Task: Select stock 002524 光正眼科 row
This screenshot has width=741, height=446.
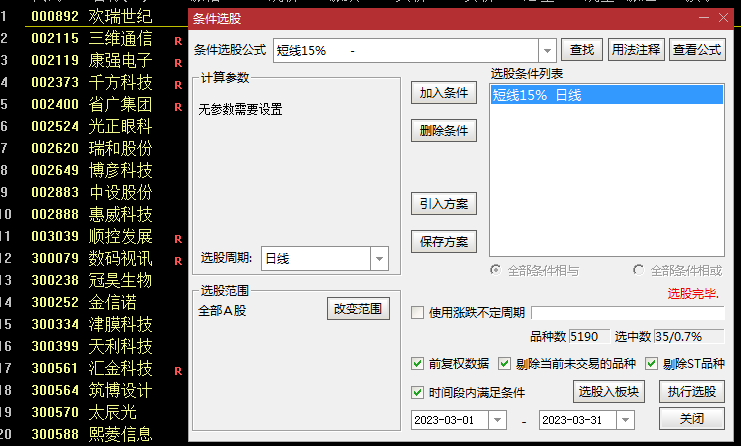Action: coord(92,126)
